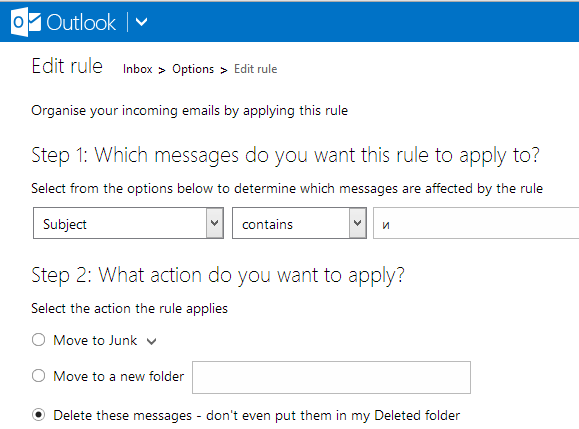Select the Move to a new folder option

tap(38, 376)
